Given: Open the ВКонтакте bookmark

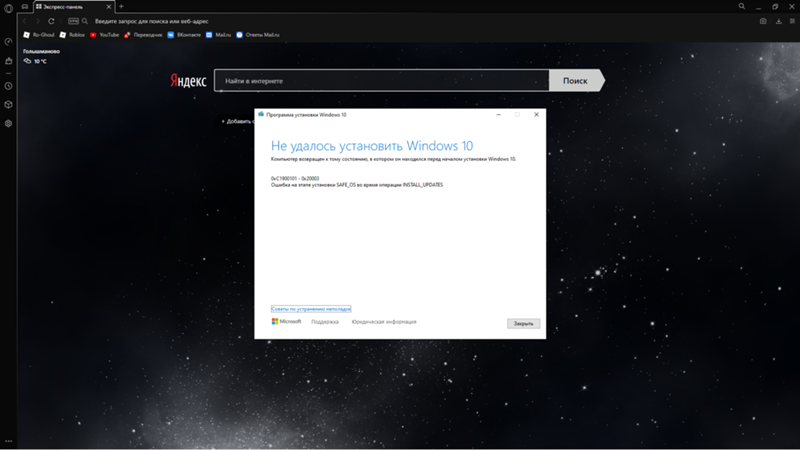Looking at the screenshot, I should (184, 35).
